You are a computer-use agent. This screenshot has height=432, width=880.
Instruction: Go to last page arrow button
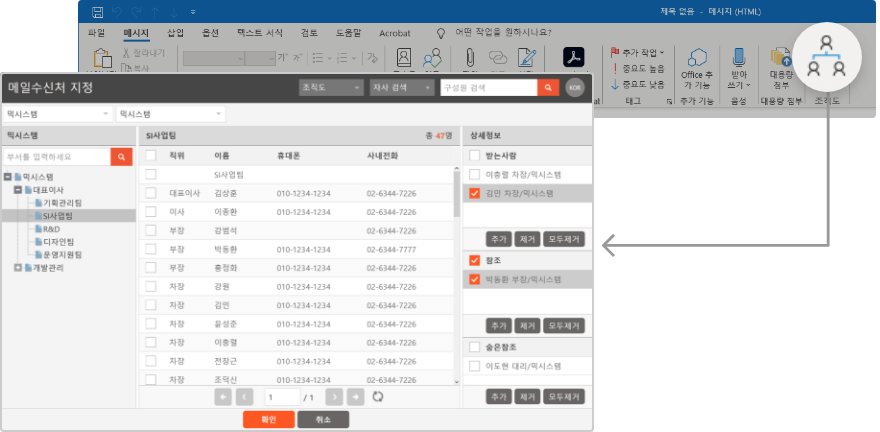pos(356,397)
